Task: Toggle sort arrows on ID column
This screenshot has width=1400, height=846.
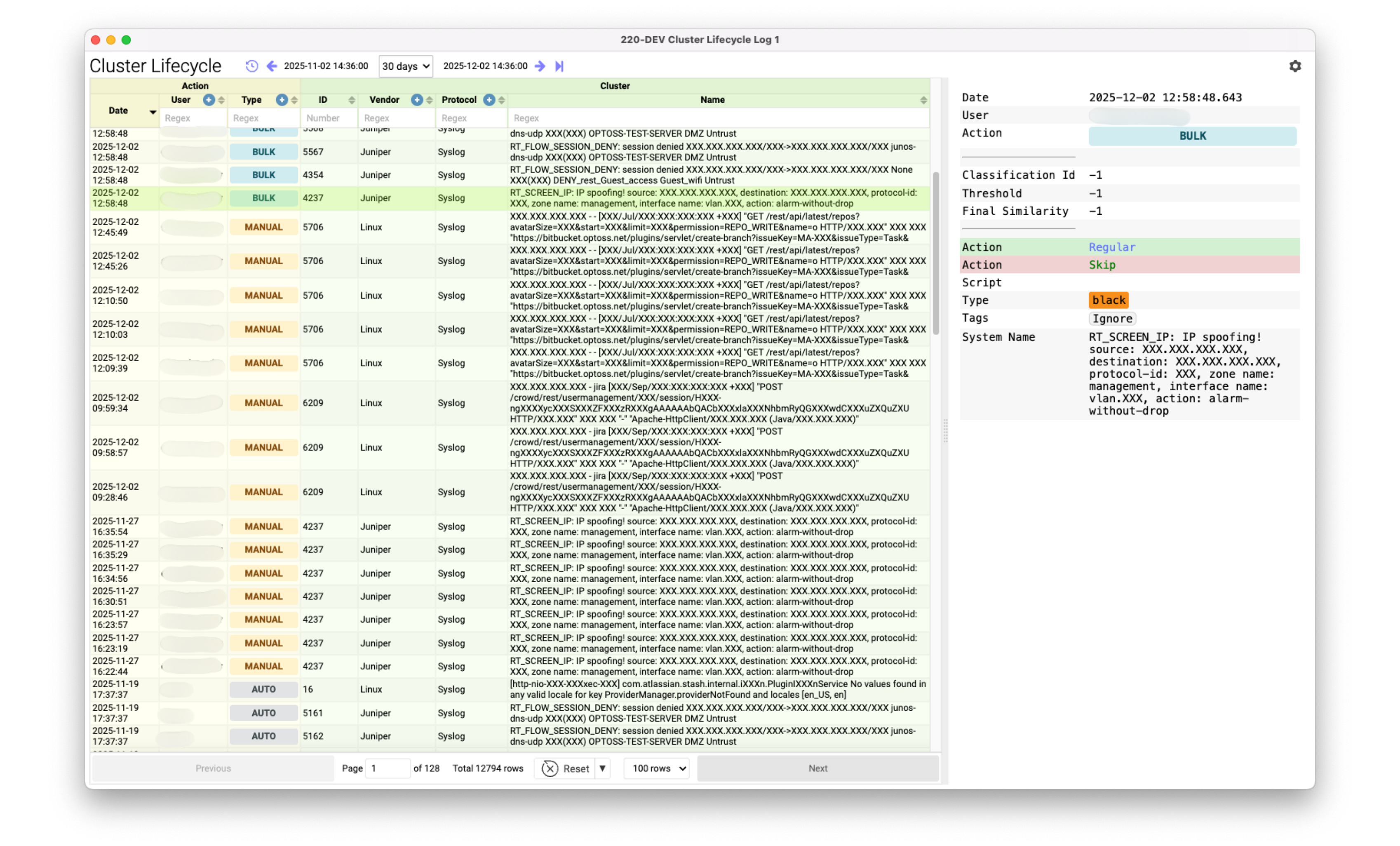Action: (352, 100)
